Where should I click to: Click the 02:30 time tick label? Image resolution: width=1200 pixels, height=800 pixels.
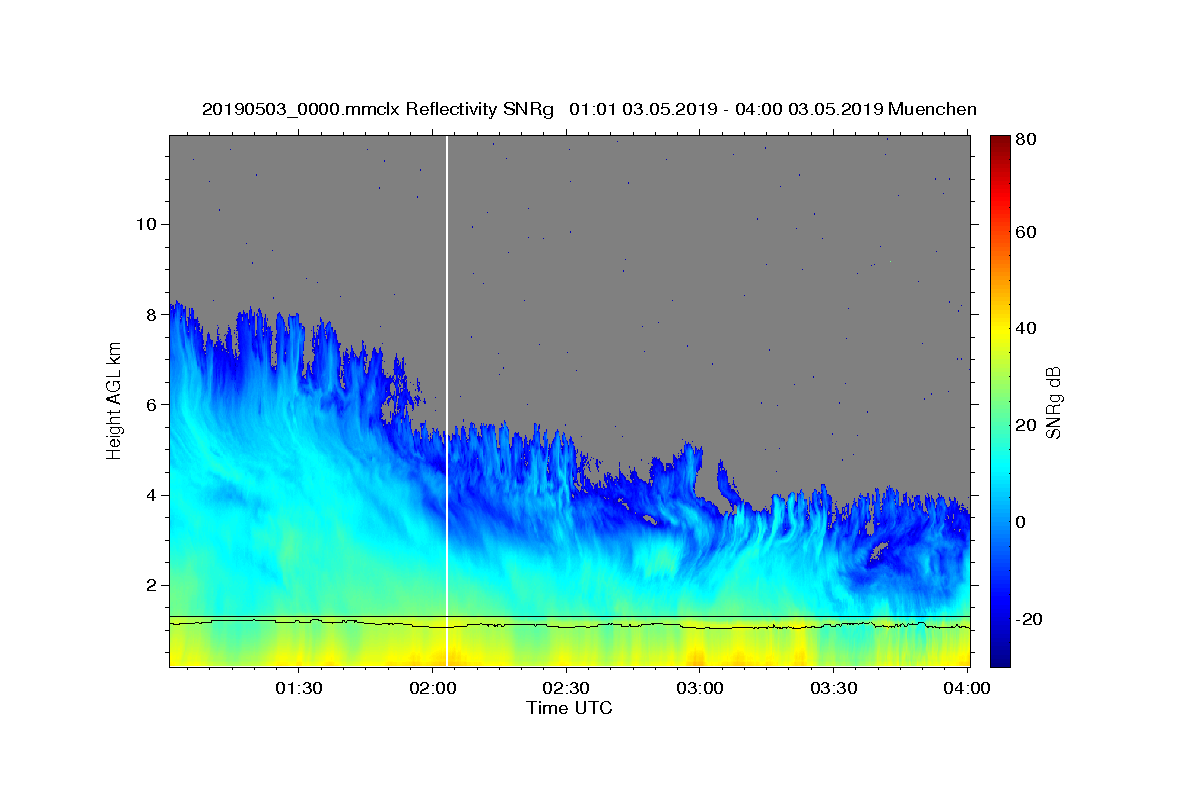566,689
